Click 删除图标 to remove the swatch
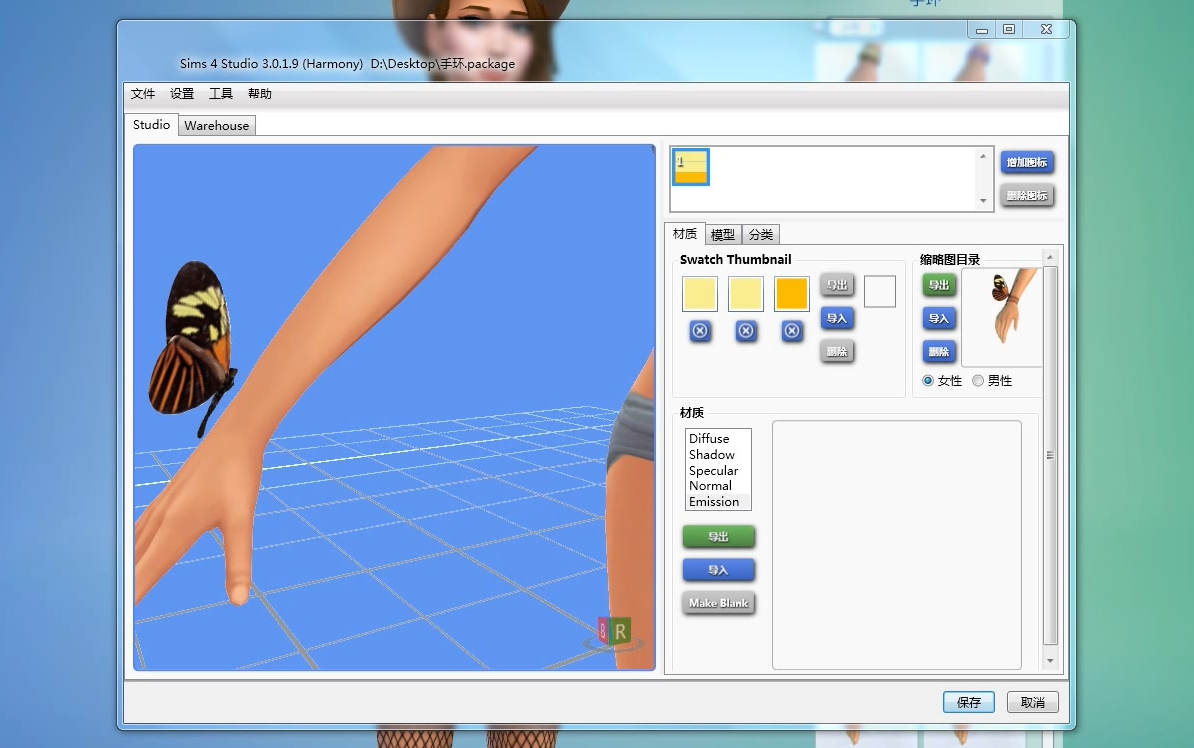 (x=1026, y=196)
